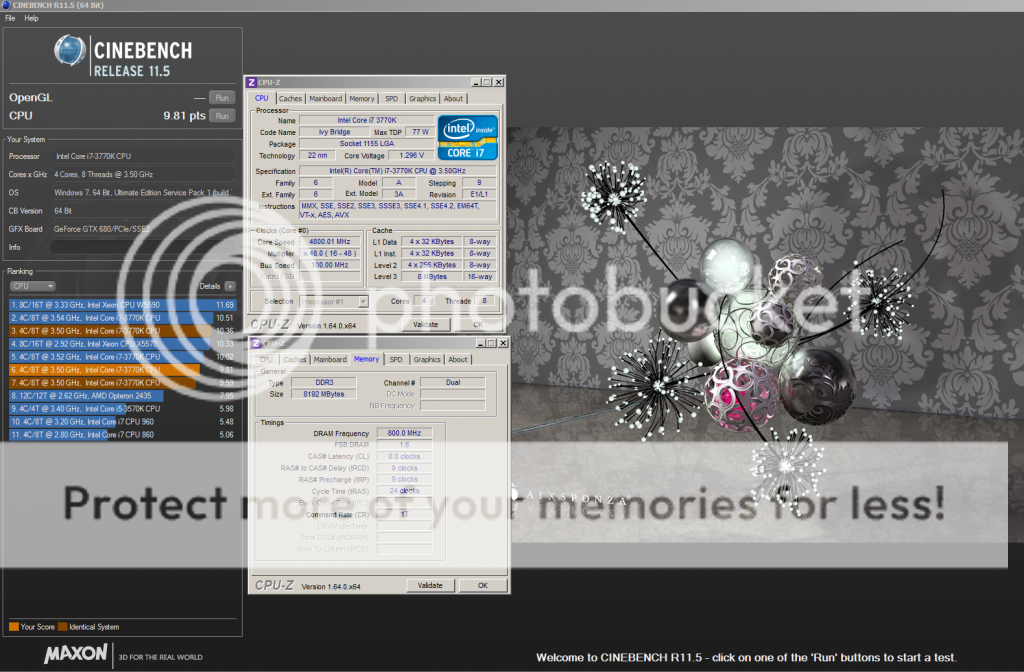Click the Cinebench globe logo icon
This screenshot has width=1024, height=672.
(70, 52)
